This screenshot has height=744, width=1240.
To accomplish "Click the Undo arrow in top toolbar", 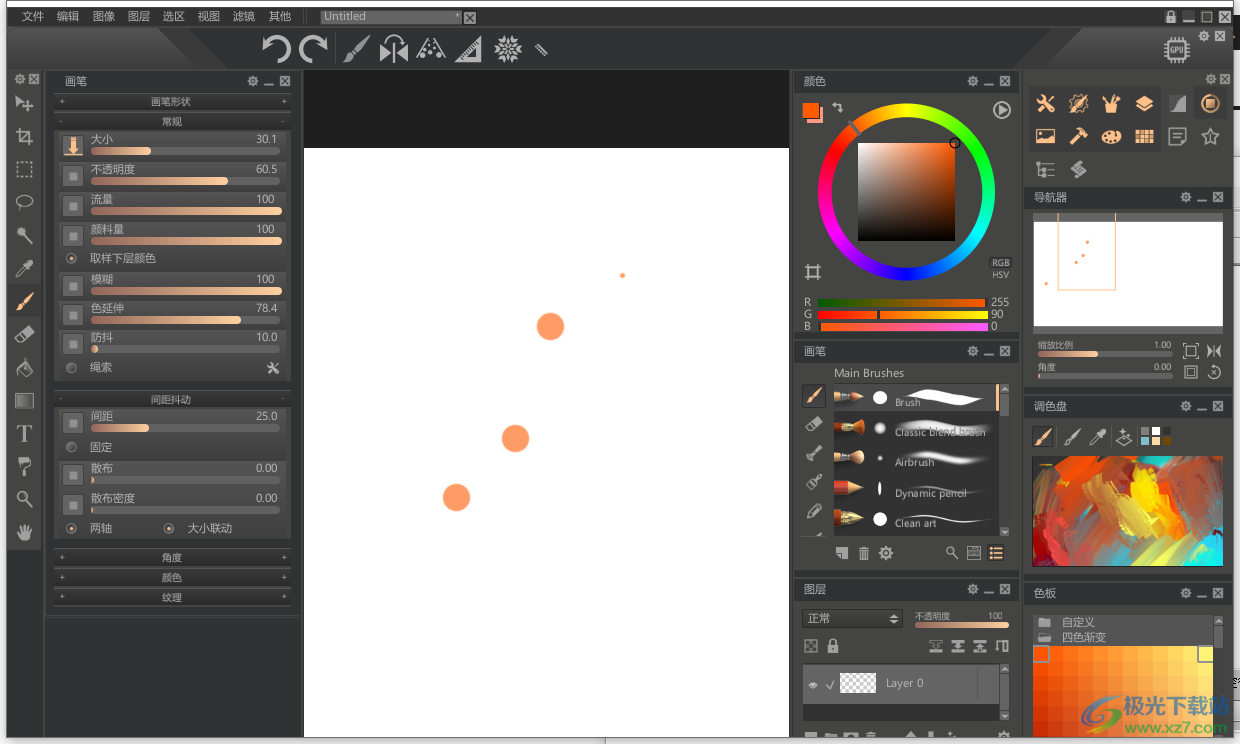I will [276, 48].
